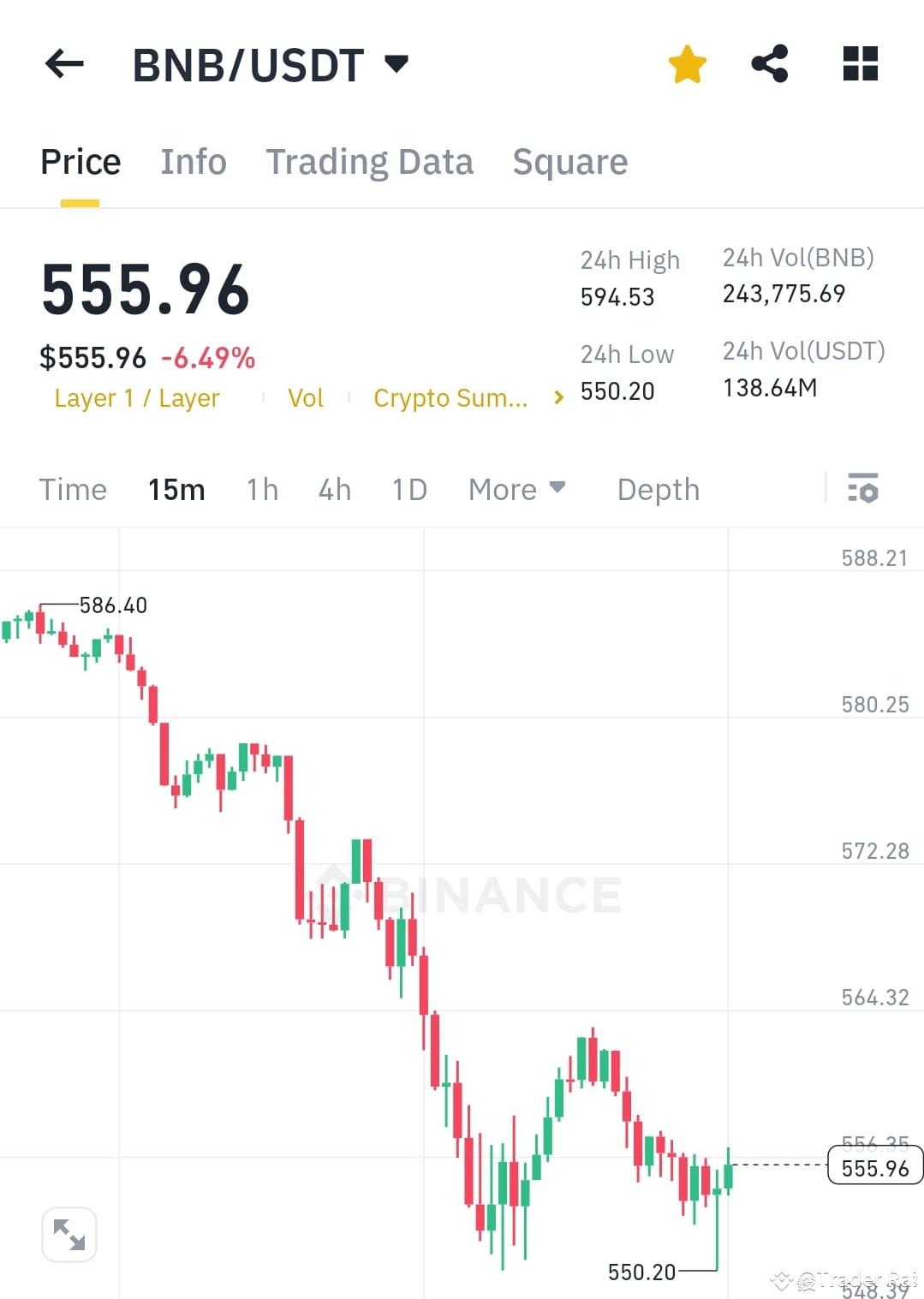Enable the Time view mode
The image size is (924, 1299).
click(73, 489)
